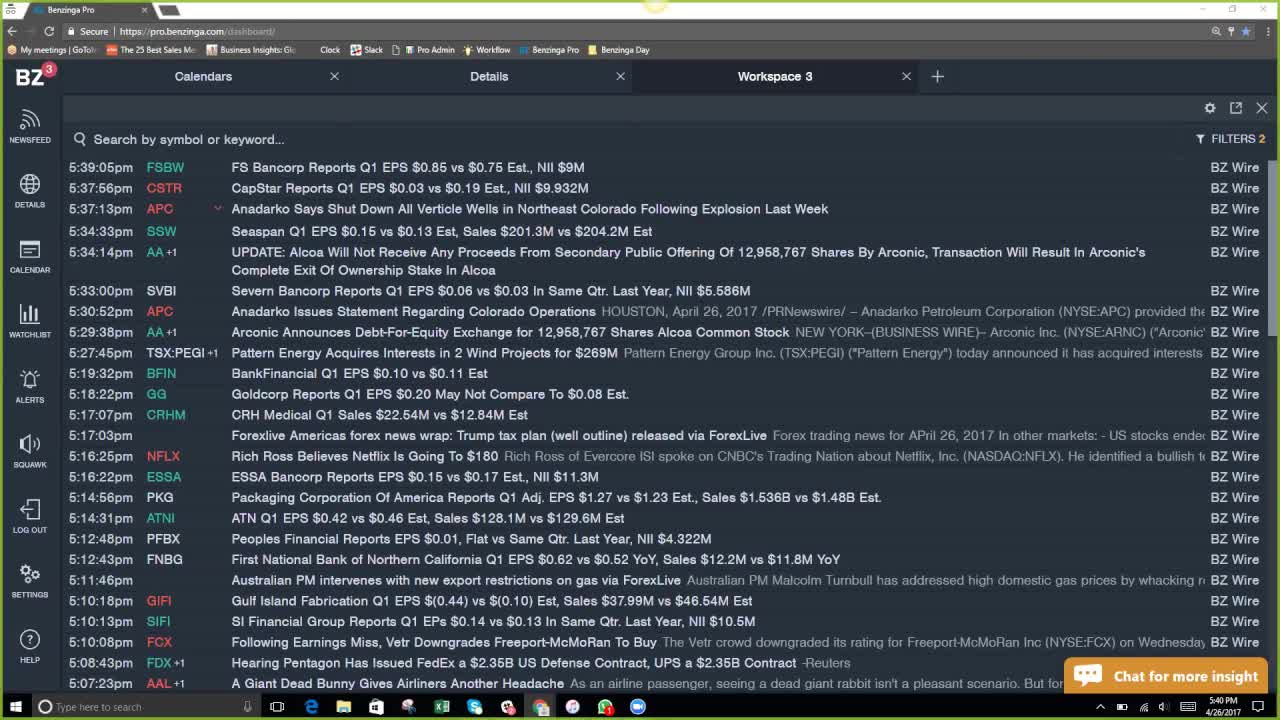Open the Skype taskbar icon
This screenshot has width=1280, height=720.
click(475, 707)
